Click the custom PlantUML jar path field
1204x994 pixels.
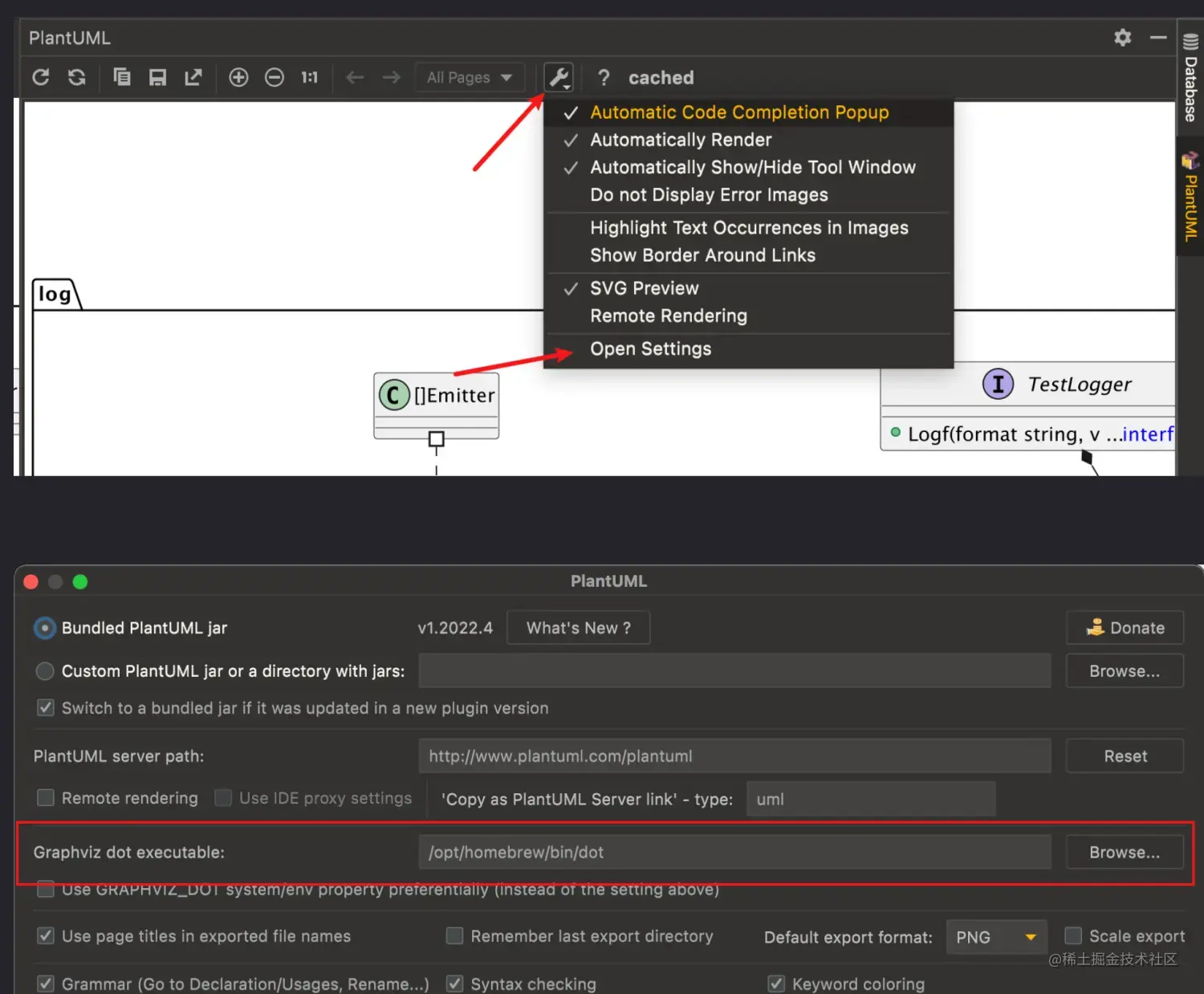coord(734,671)
